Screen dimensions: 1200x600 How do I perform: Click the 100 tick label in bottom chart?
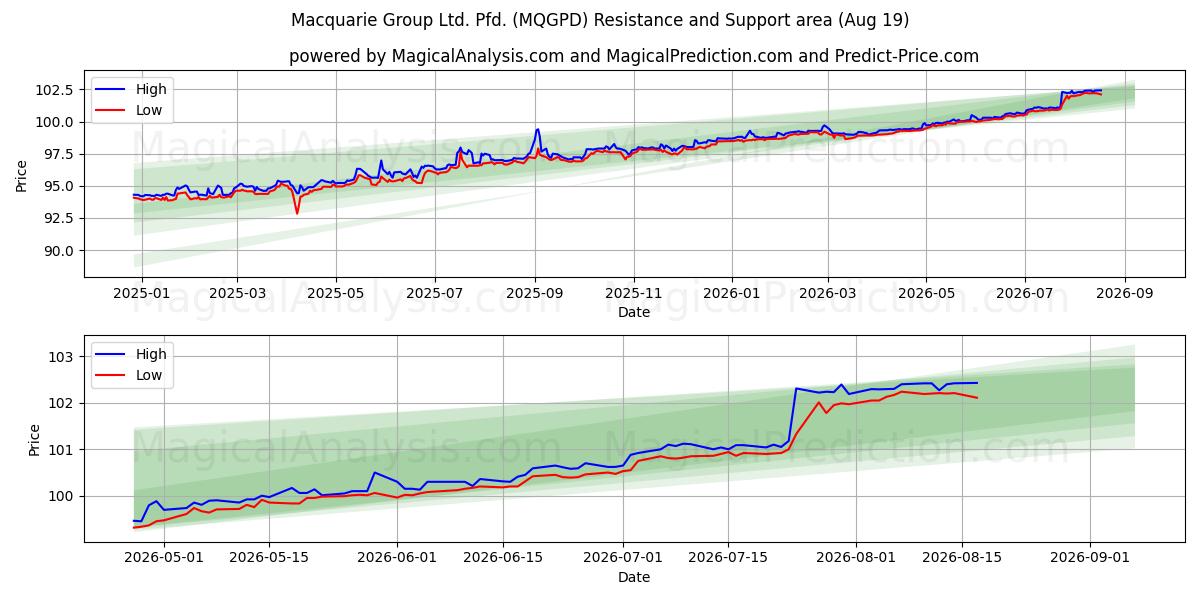point(61,496)
